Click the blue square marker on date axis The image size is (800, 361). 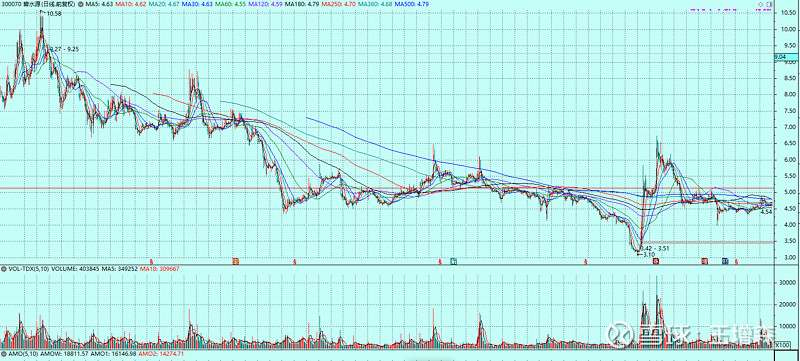724,261
